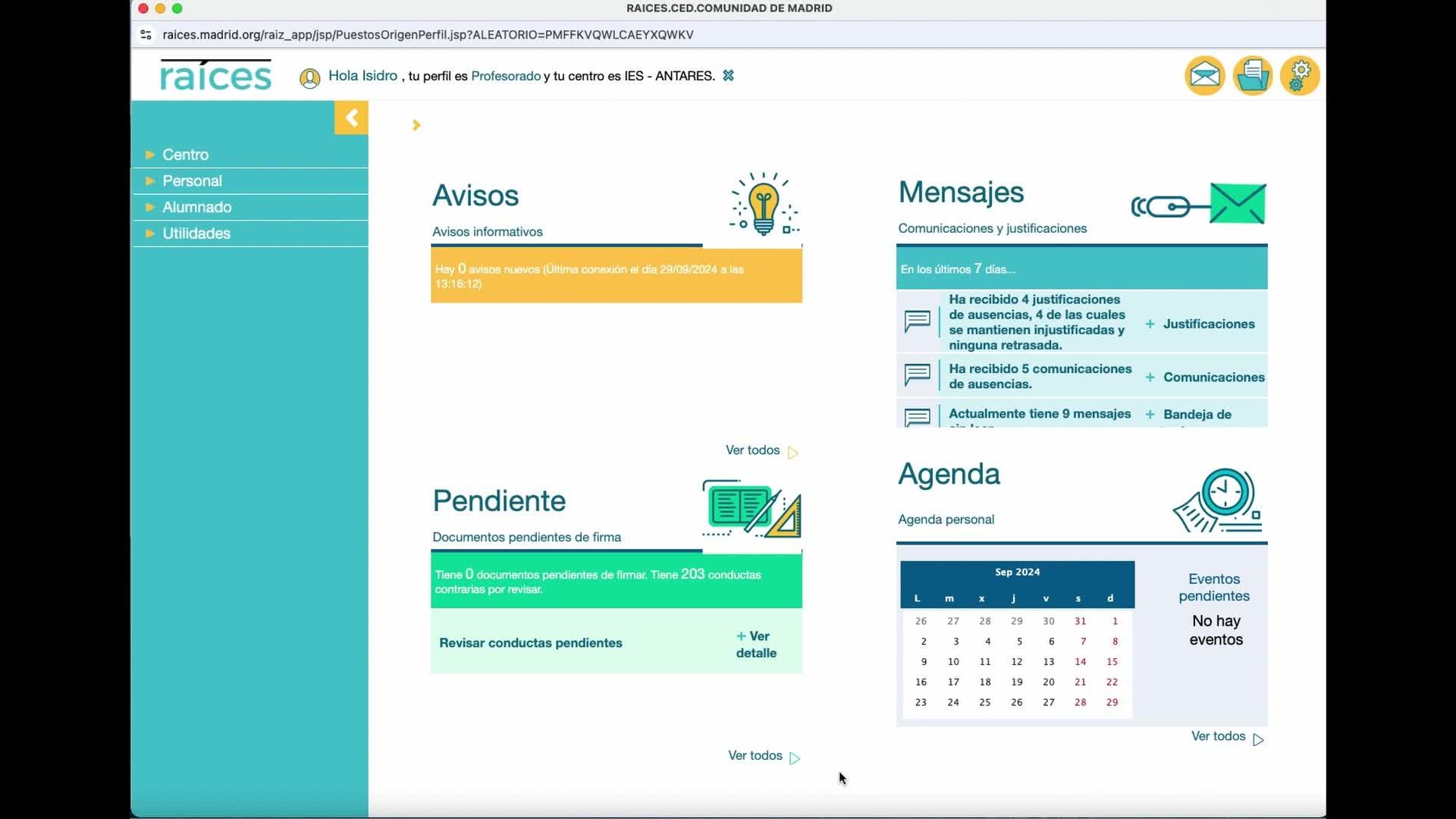Click the lightbulb Avisos icon
The width and height of the screenshot is (1456, 819).
point(764,204)
